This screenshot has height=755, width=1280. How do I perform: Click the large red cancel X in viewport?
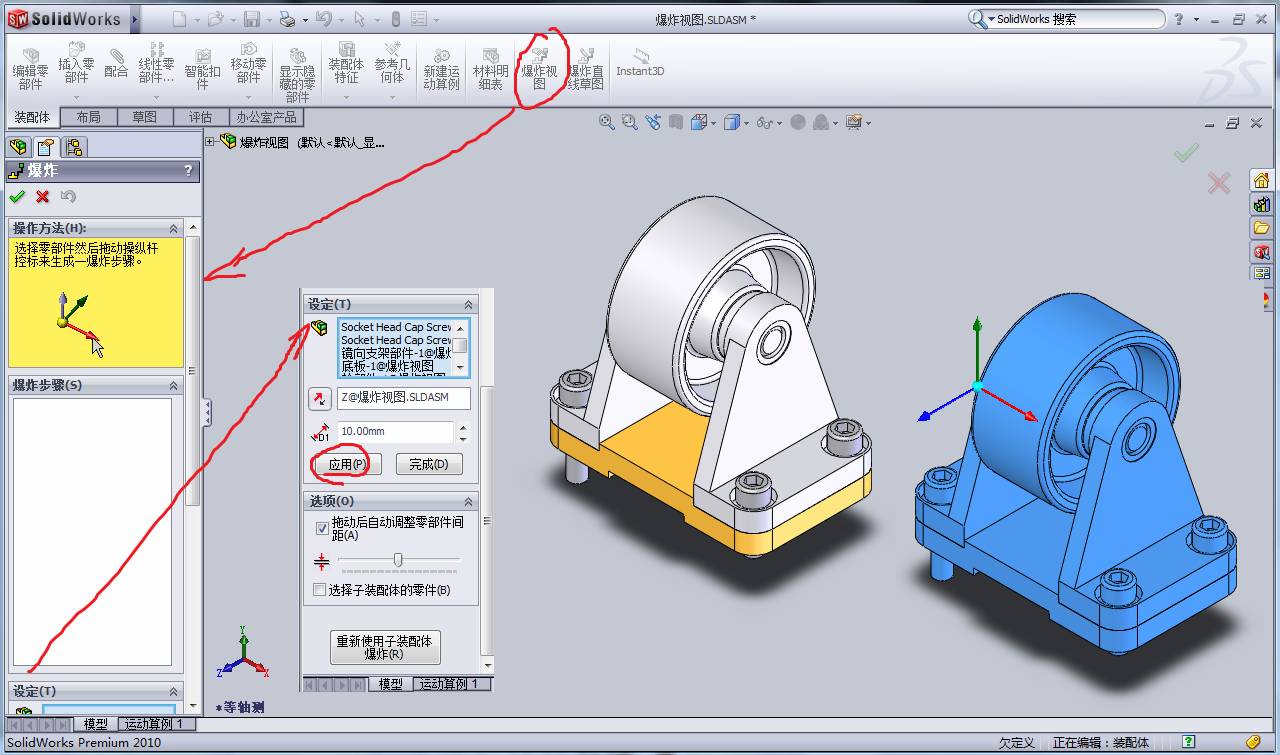coord(1218,183)
